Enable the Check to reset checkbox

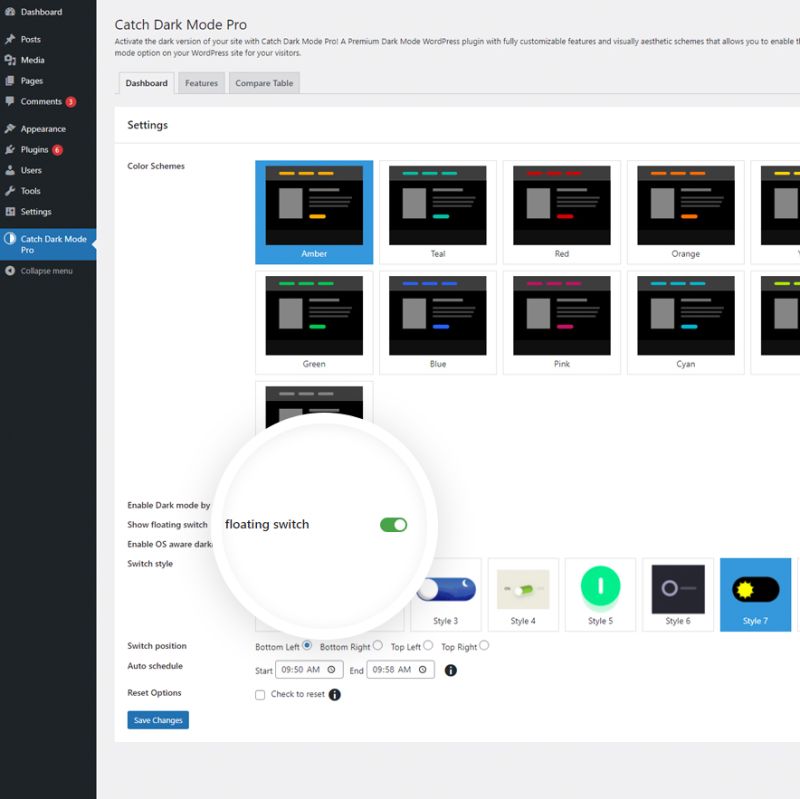click(262, 694)
